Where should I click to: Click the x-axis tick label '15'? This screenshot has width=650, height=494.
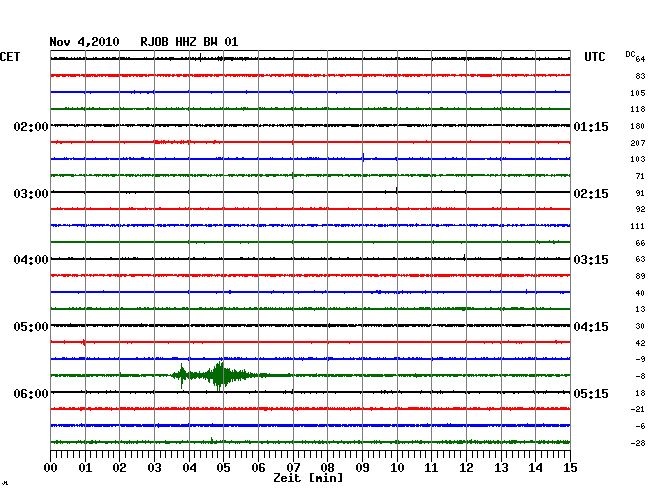pos(570,468)
